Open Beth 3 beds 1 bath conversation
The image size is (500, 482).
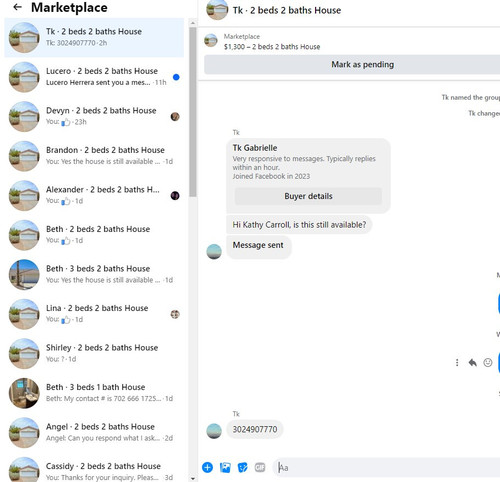pos(94,393)
